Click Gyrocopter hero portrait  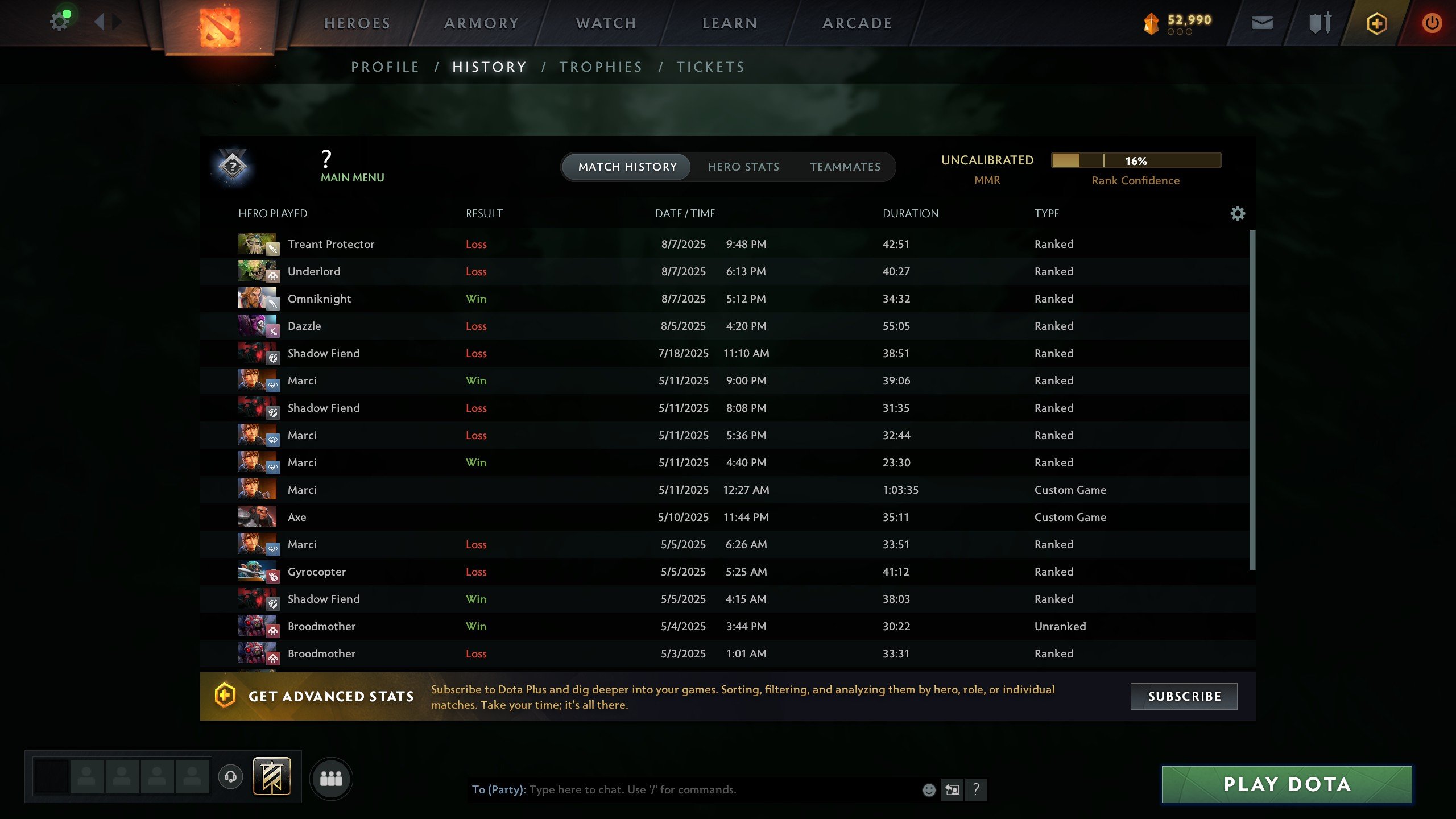pos(257,571)
